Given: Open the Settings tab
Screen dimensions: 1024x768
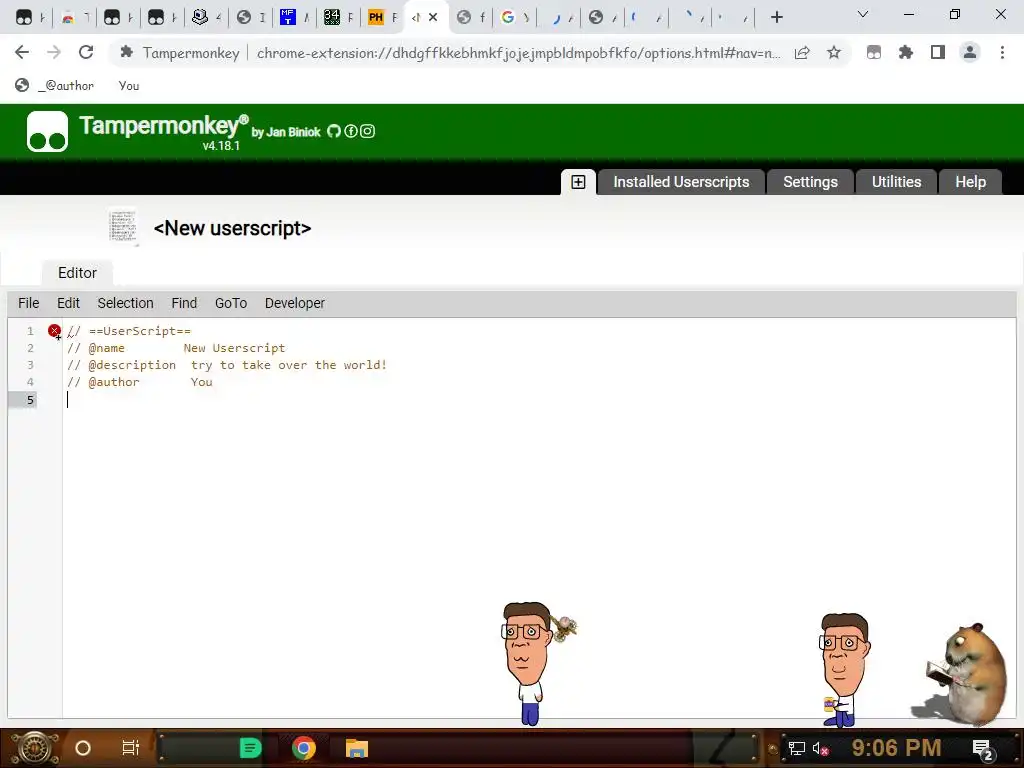Looking at the screenshot, I should (810, 182).
